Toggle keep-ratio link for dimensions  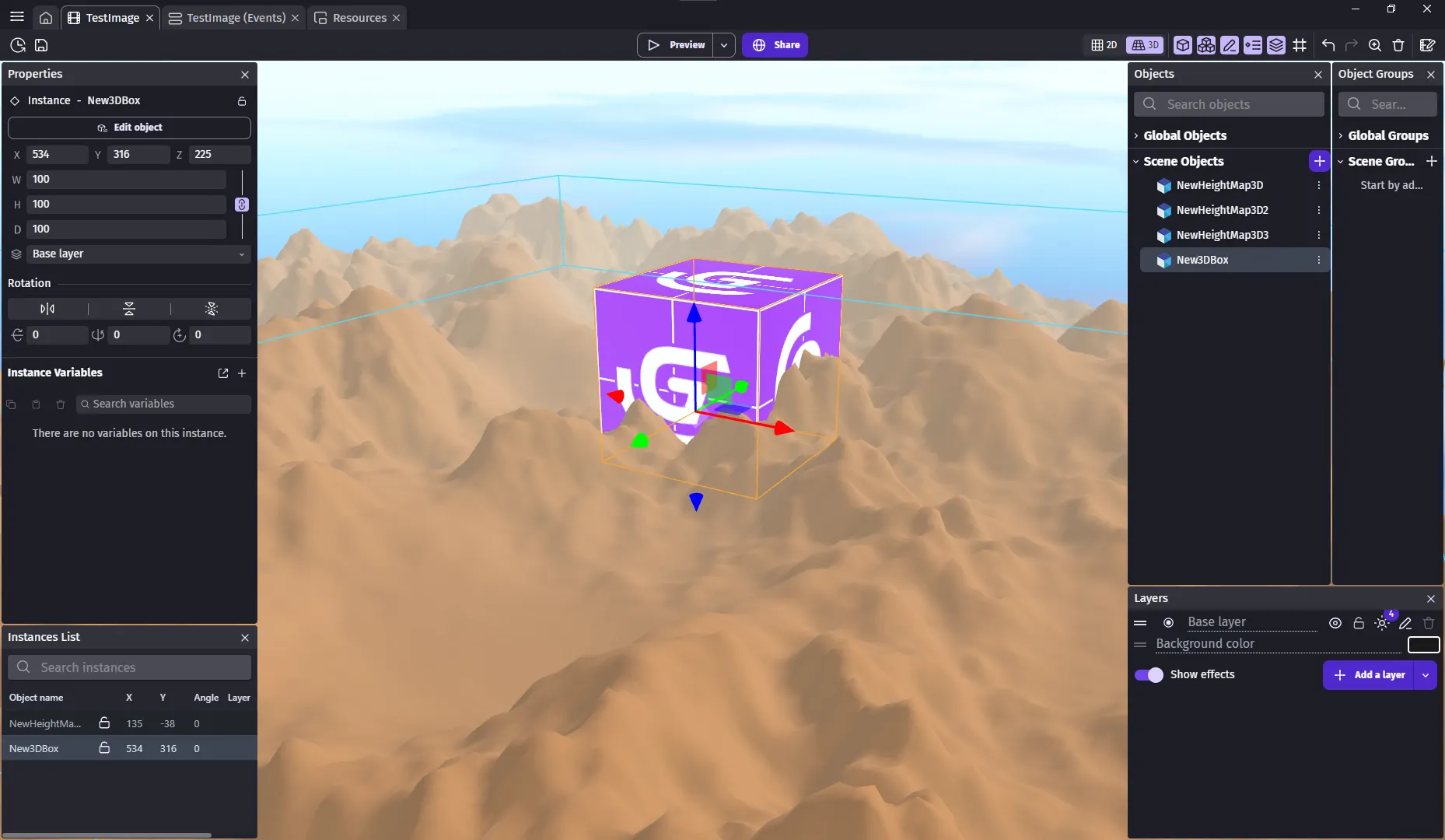click(242, 204)
